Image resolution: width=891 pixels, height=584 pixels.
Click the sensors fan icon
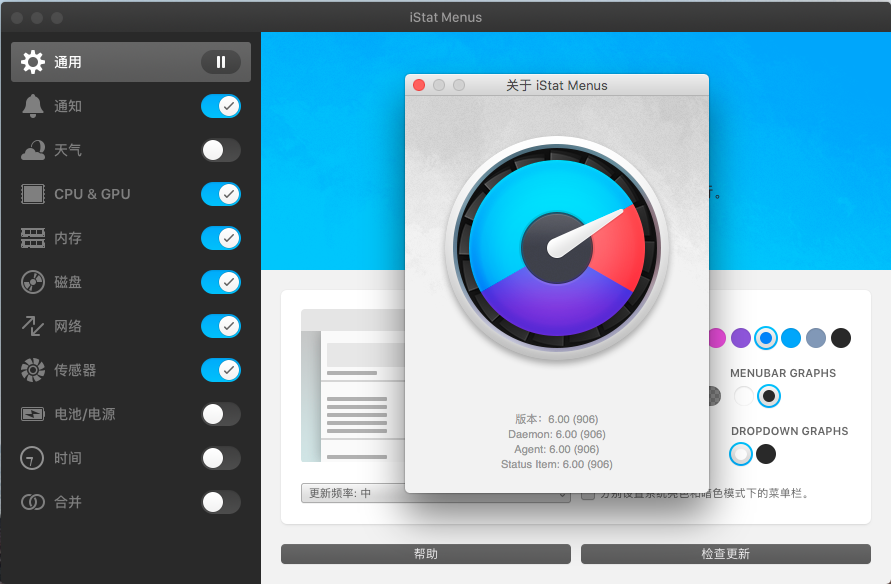33,370
